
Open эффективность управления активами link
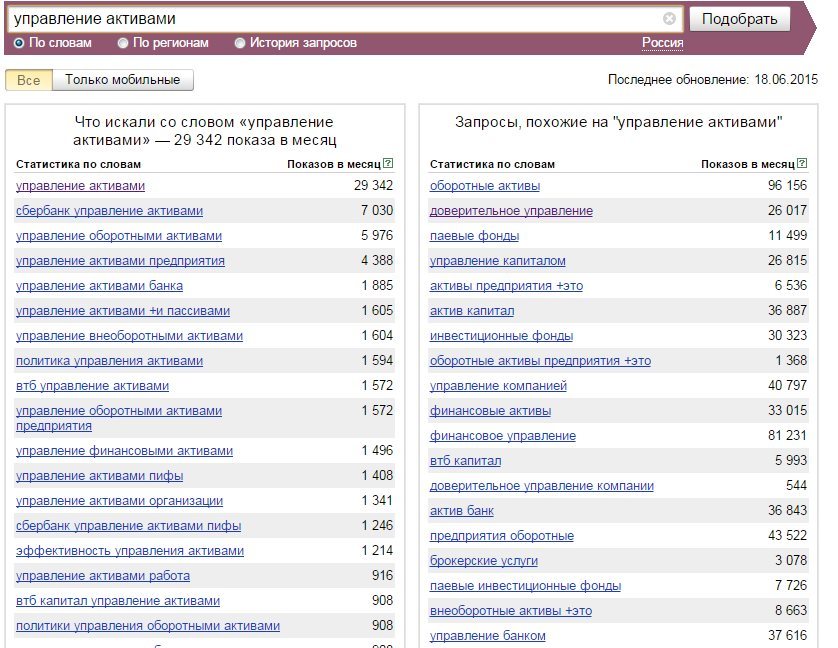tap(130, 551)
